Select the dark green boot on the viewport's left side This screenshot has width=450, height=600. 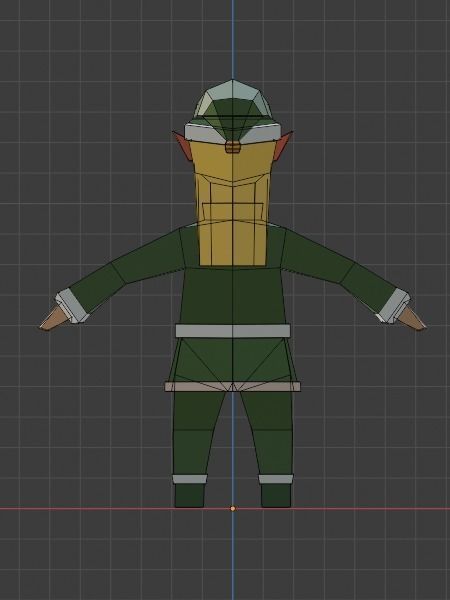tap(189, 496)
